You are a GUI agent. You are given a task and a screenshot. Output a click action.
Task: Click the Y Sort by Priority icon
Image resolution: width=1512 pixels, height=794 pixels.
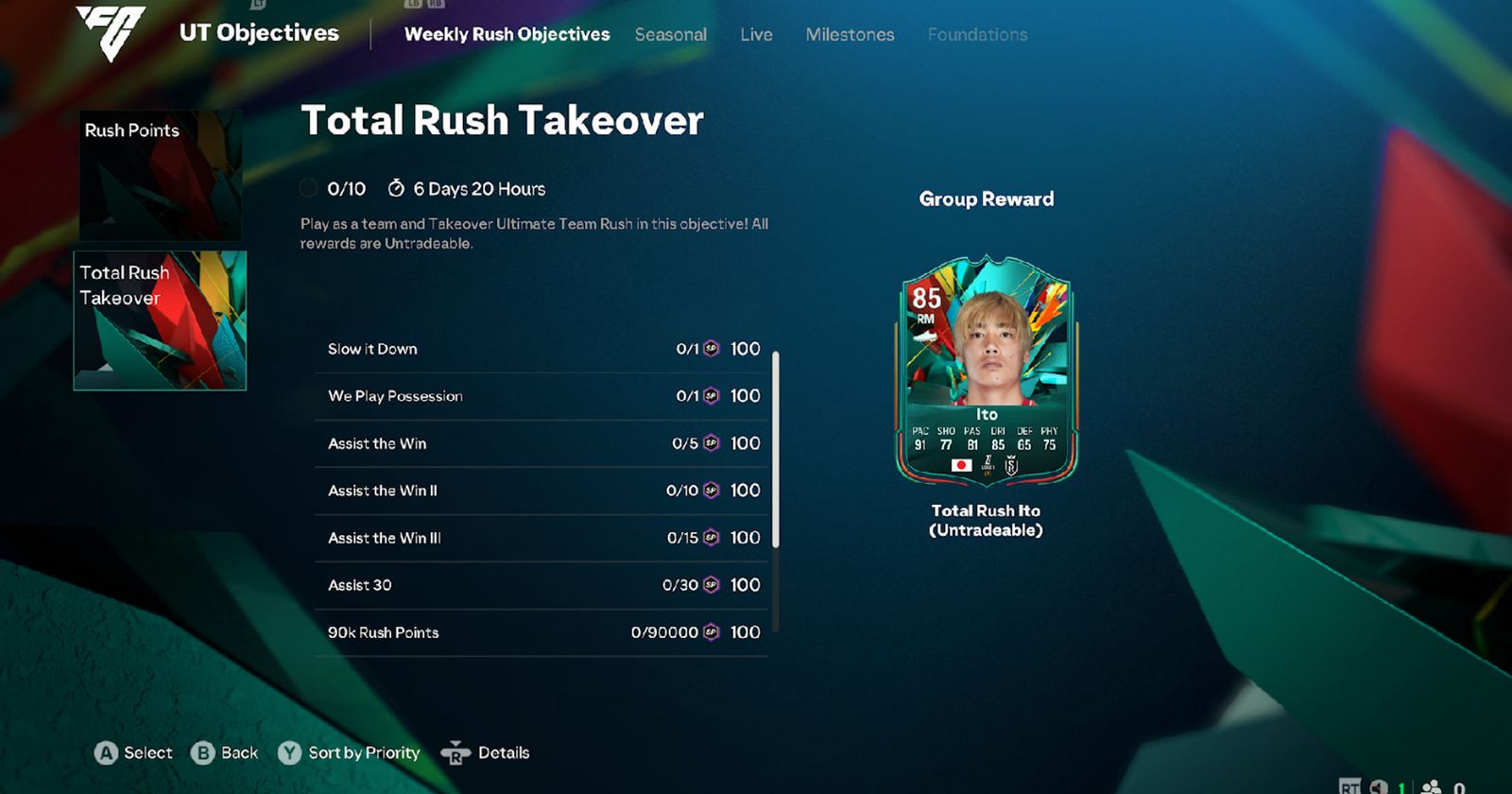289,753
